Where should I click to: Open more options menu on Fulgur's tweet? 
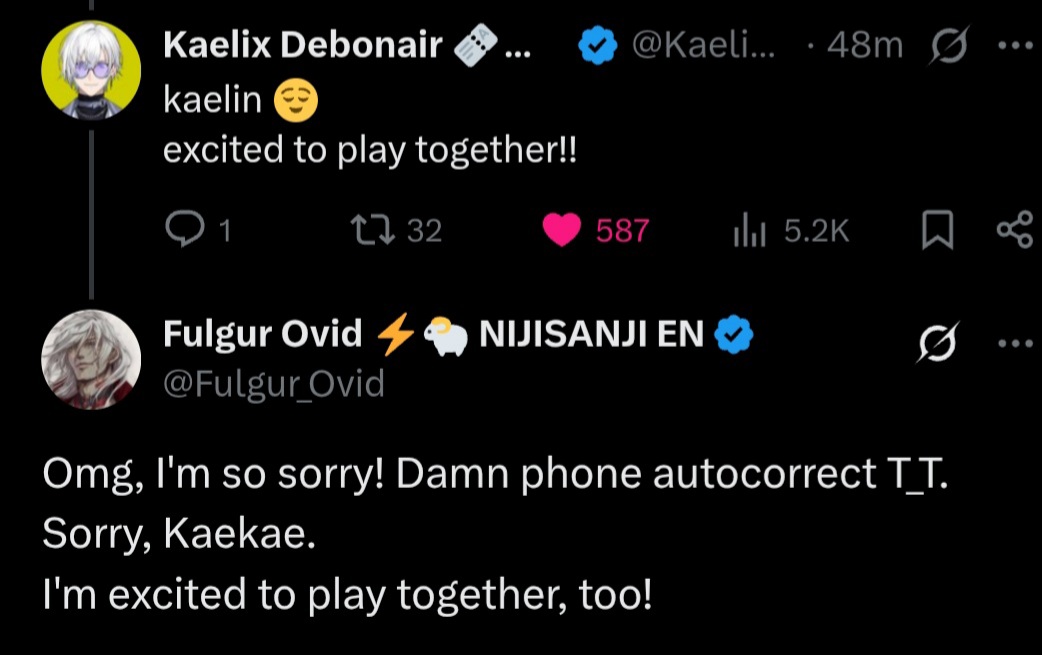(x=1016, y=343)
